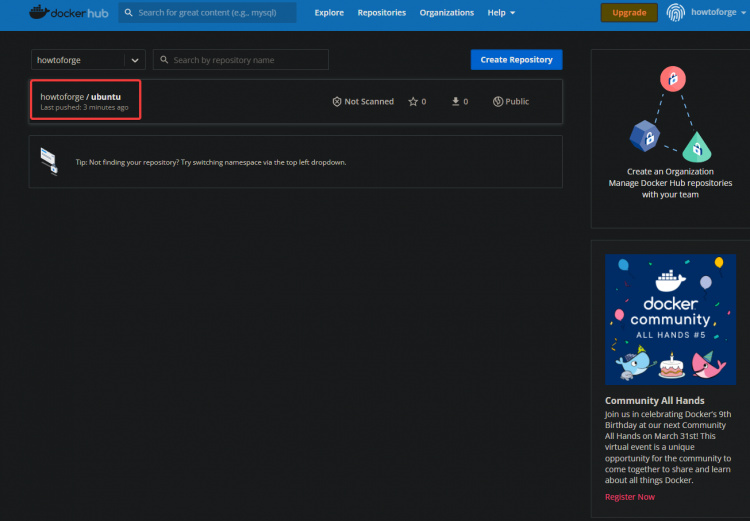750x521 pixels.
Task: Open the howtoforge / ubuntu repository
Action: click(80, 97)
